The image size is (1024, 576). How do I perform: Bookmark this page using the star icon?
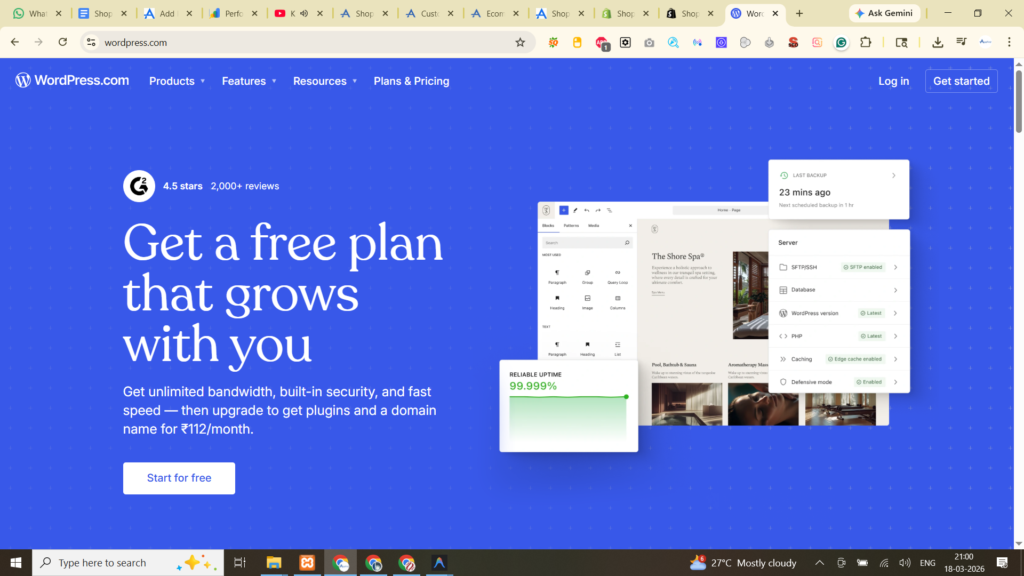click(x=520, y=42)
